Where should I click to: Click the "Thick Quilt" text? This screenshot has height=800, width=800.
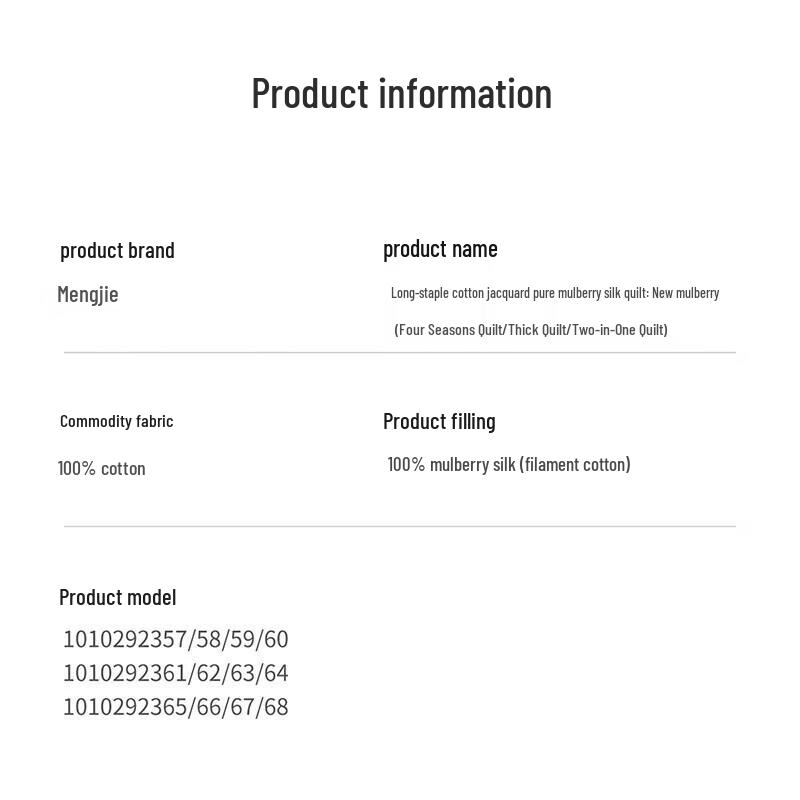coord(537,330)
